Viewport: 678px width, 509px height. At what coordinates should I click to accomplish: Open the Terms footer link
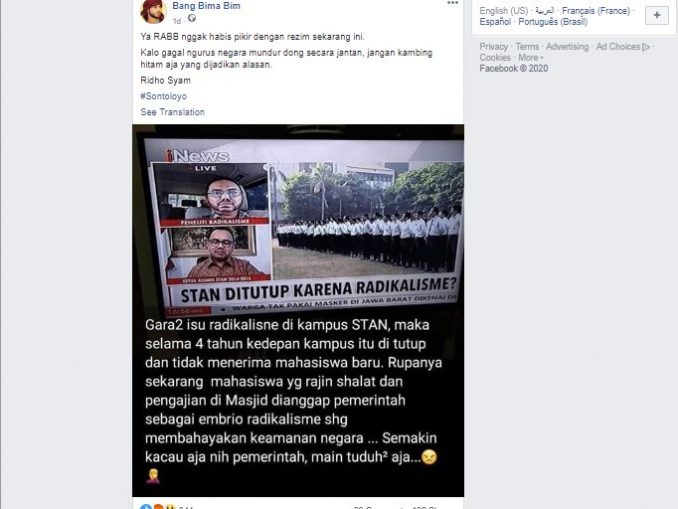click(527, 47)
